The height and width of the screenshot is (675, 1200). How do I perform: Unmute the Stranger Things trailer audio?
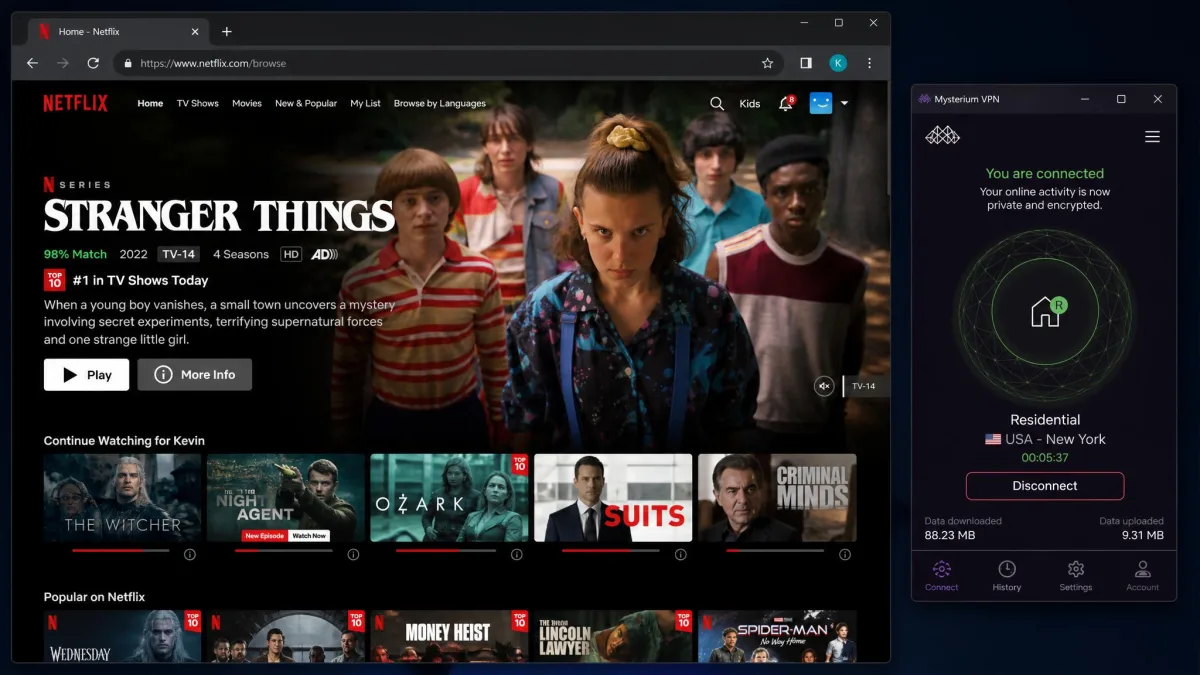824,386
